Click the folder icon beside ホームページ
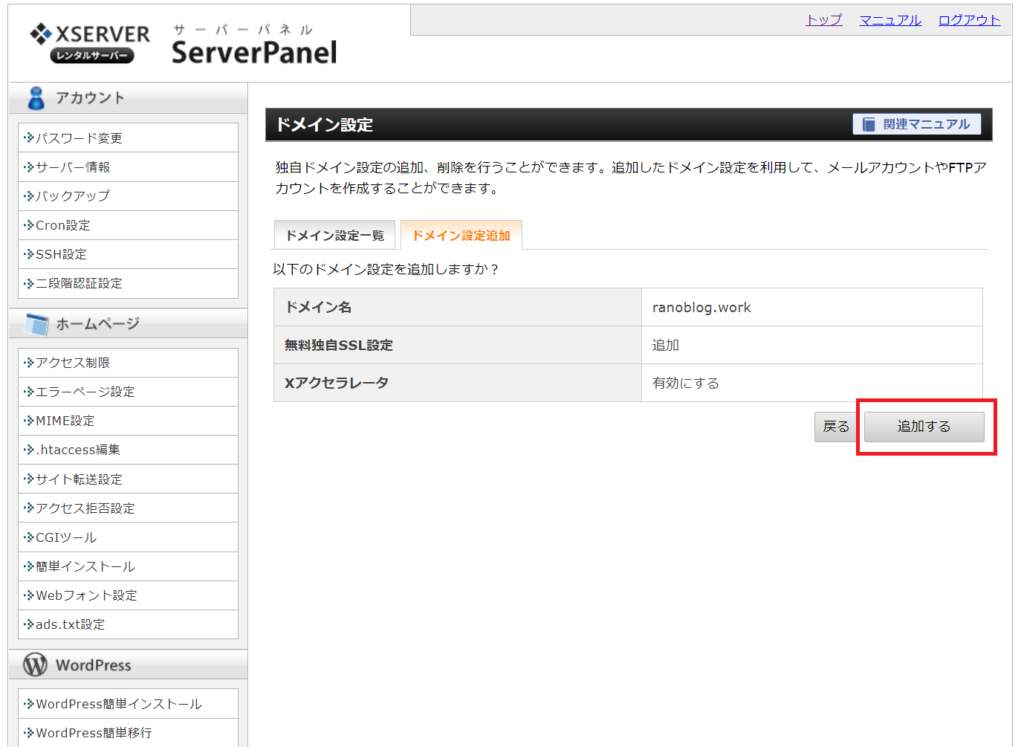This screenshot has height=747, width=1024. pyautogui.click(x=35, y=322)
